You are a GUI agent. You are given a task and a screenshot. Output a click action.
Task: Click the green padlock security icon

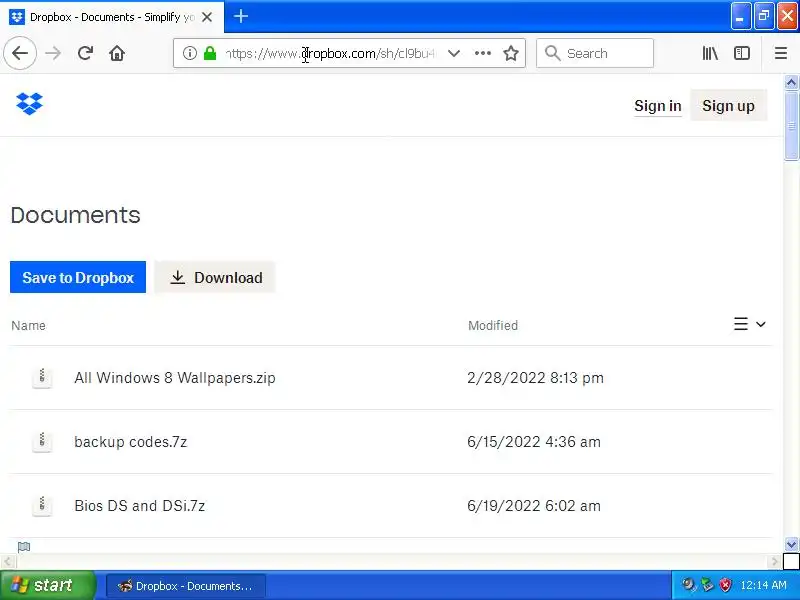(x=210, y=53)
